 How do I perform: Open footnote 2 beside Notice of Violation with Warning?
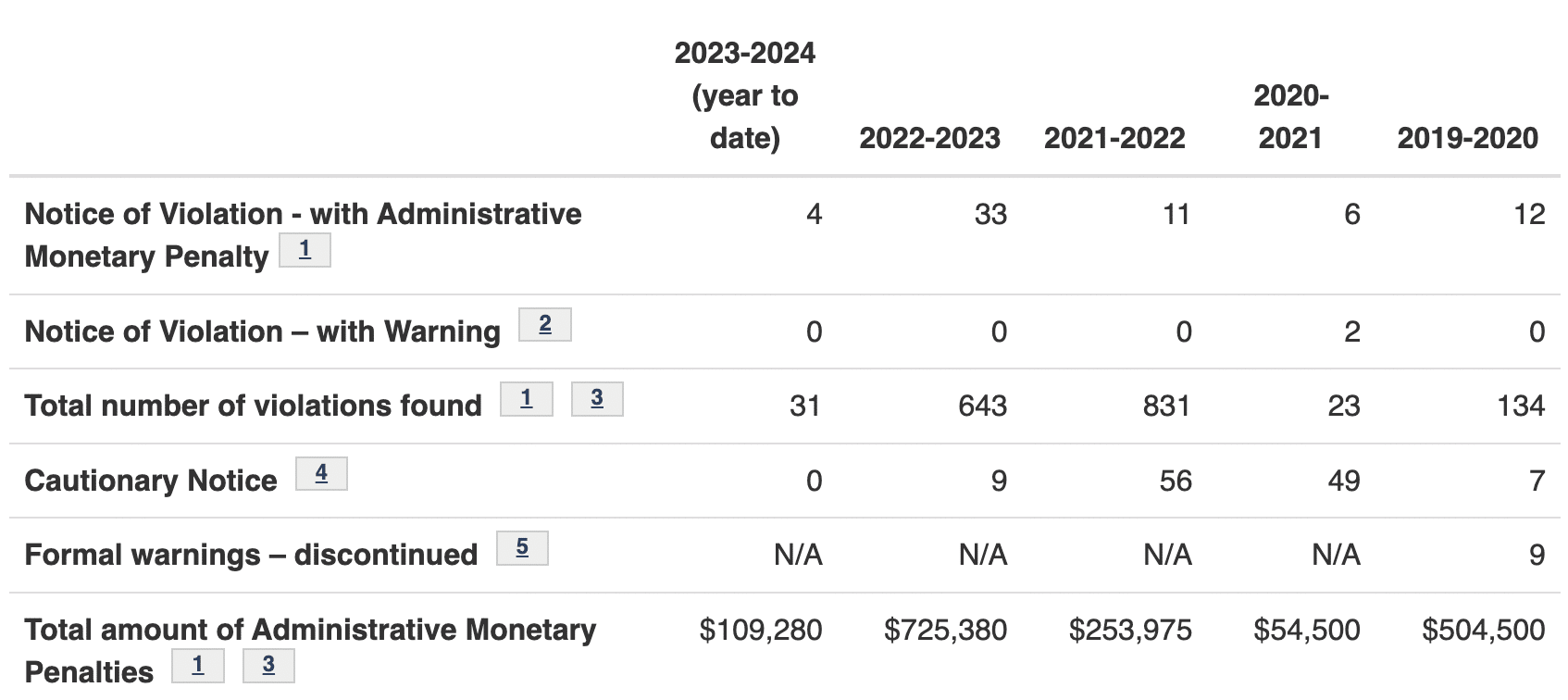click(x=544, y=324)
